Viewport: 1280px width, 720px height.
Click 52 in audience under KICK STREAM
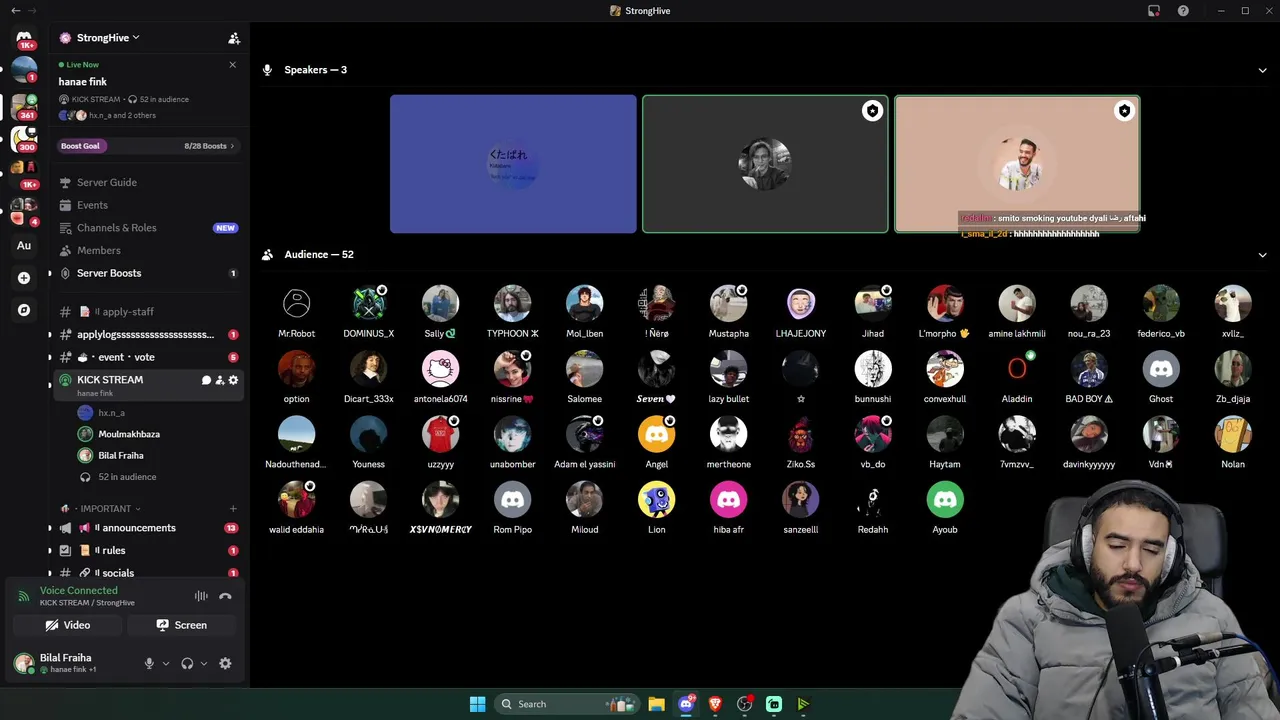coord(127,477)
